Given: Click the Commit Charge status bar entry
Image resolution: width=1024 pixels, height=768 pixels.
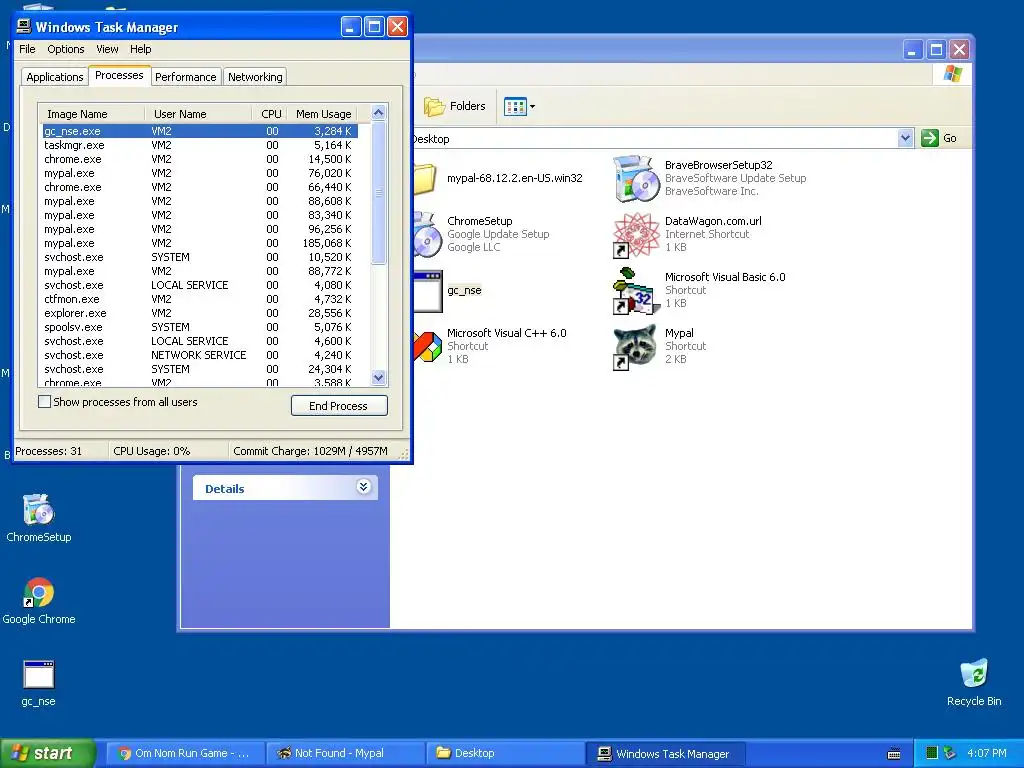Looking at the screenshot, I should [x=311, y=451].
